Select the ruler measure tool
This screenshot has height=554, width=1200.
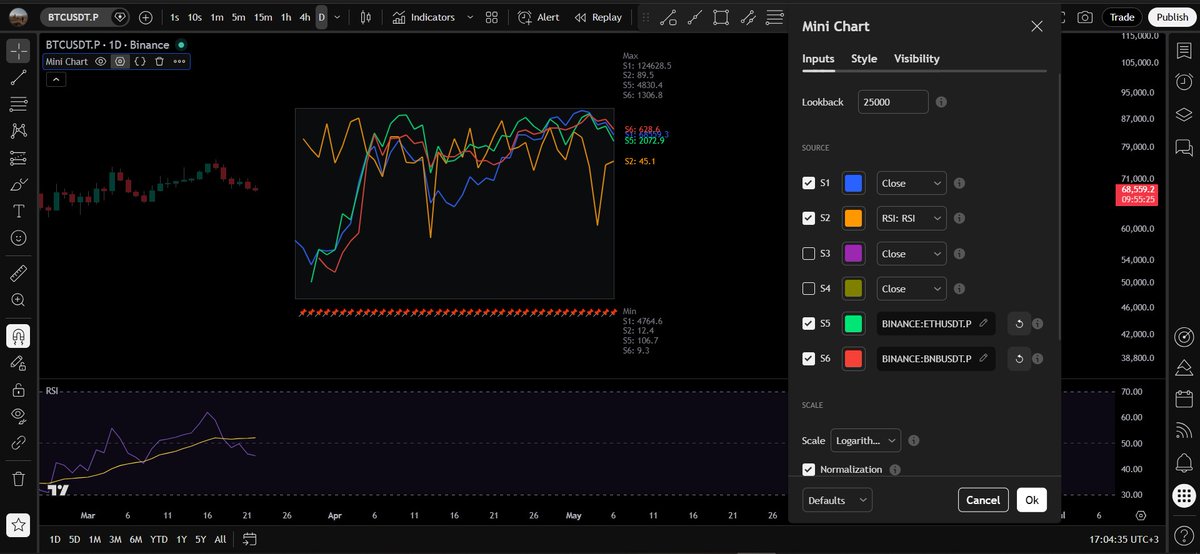point(18,273)
